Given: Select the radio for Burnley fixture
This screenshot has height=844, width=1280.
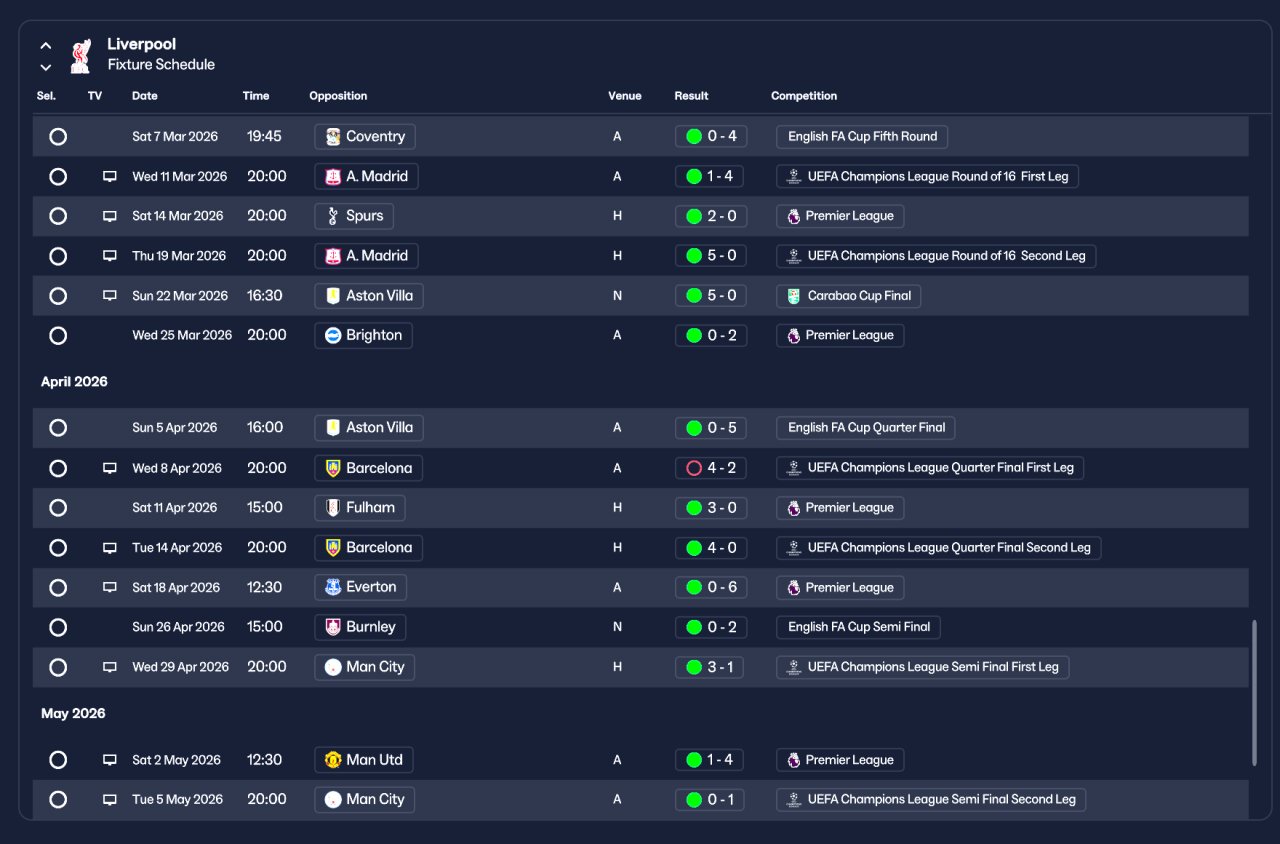Looking at the screenshot, I should click(x=58, y=627).
